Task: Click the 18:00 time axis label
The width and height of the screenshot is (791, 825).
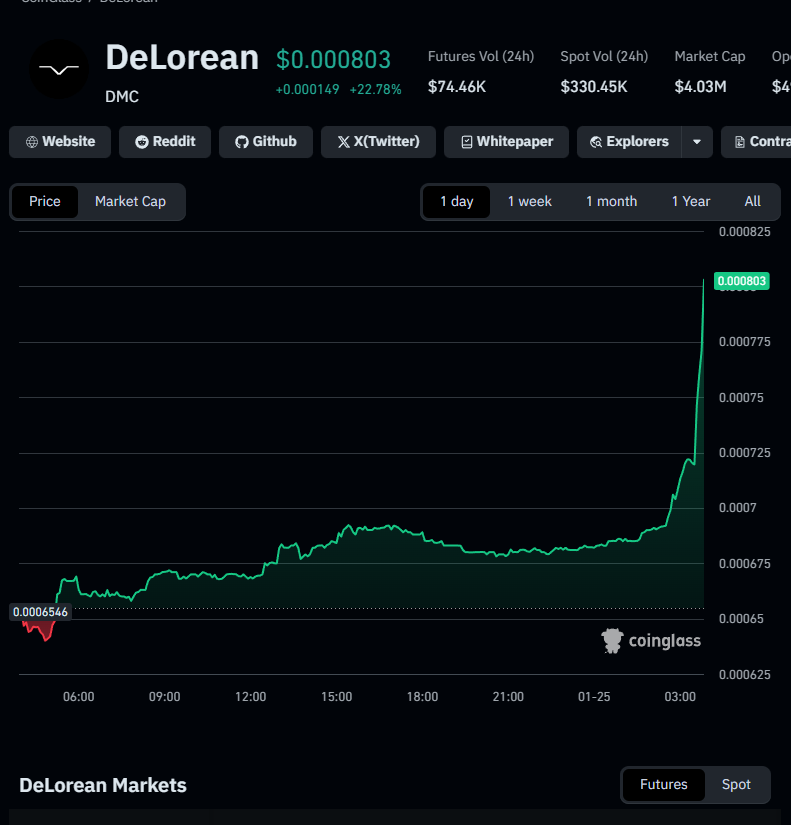Action: (x=422, y=697)
